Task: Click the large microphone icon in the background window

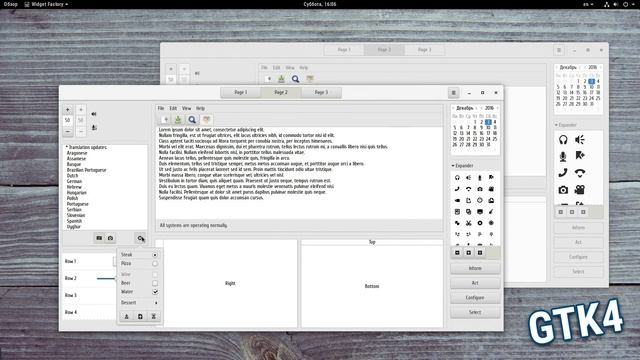Action: [x=563, y=156]
